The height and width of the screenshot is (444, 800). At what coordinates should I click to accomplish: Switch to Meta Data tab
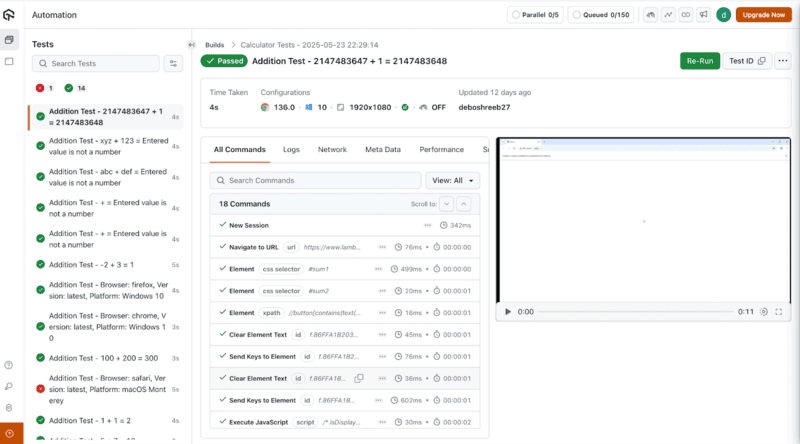point(383,150)
